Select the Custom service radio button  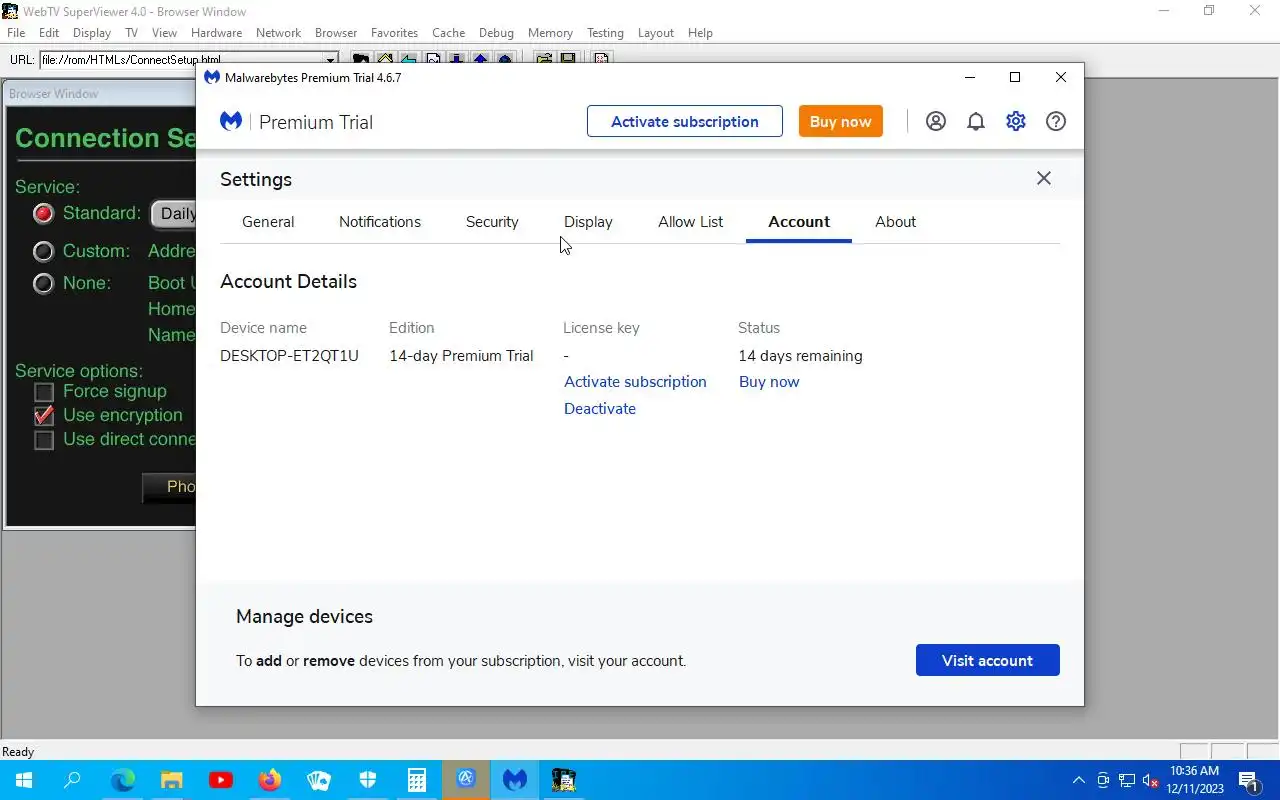43,251
